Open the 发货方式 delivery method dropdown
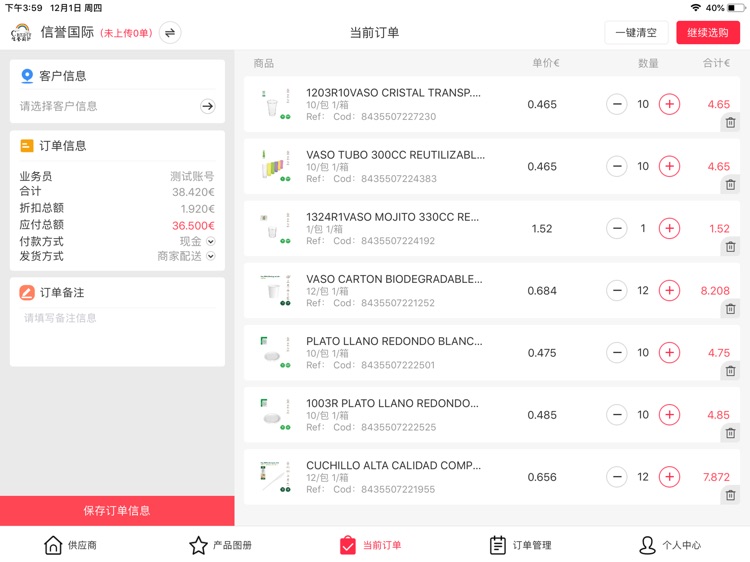 click(x=210, y=256)
